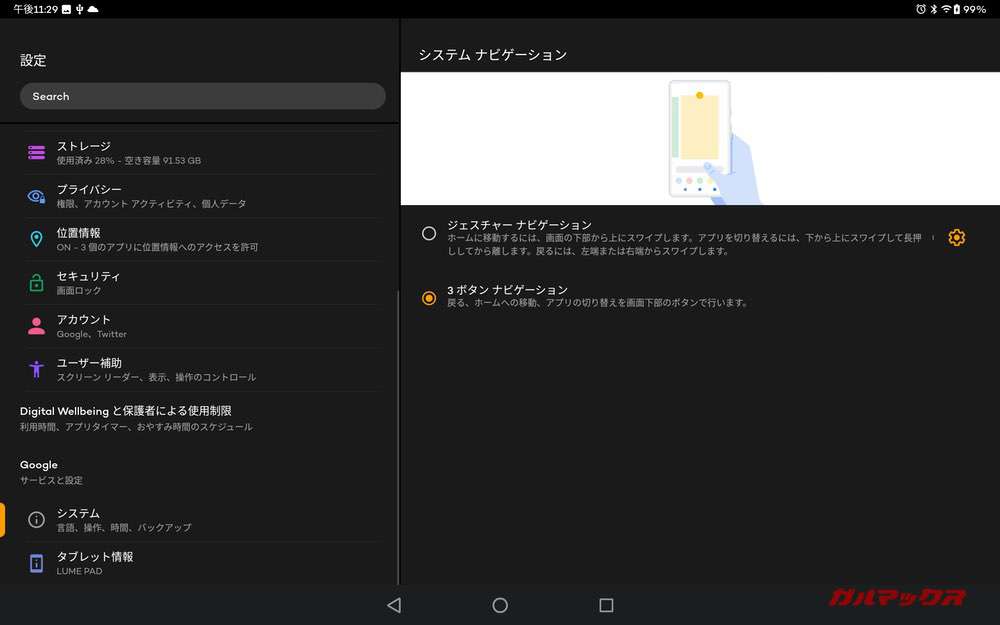Tap the battery indicator in status bar
1000x625 pixels.
[957, 9]
